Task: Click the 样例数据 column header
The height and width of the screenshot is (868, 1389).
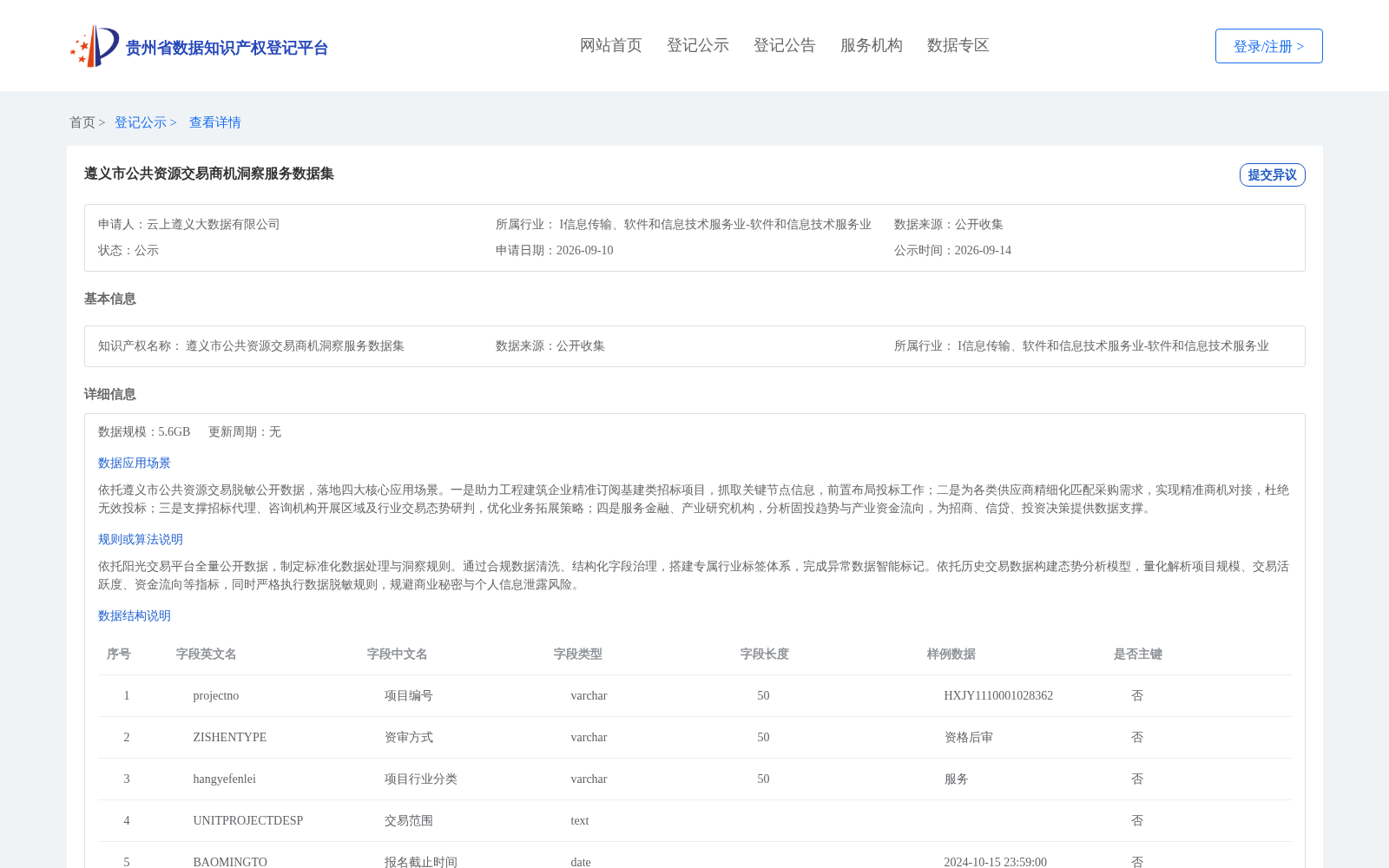Action: (951, 654)
